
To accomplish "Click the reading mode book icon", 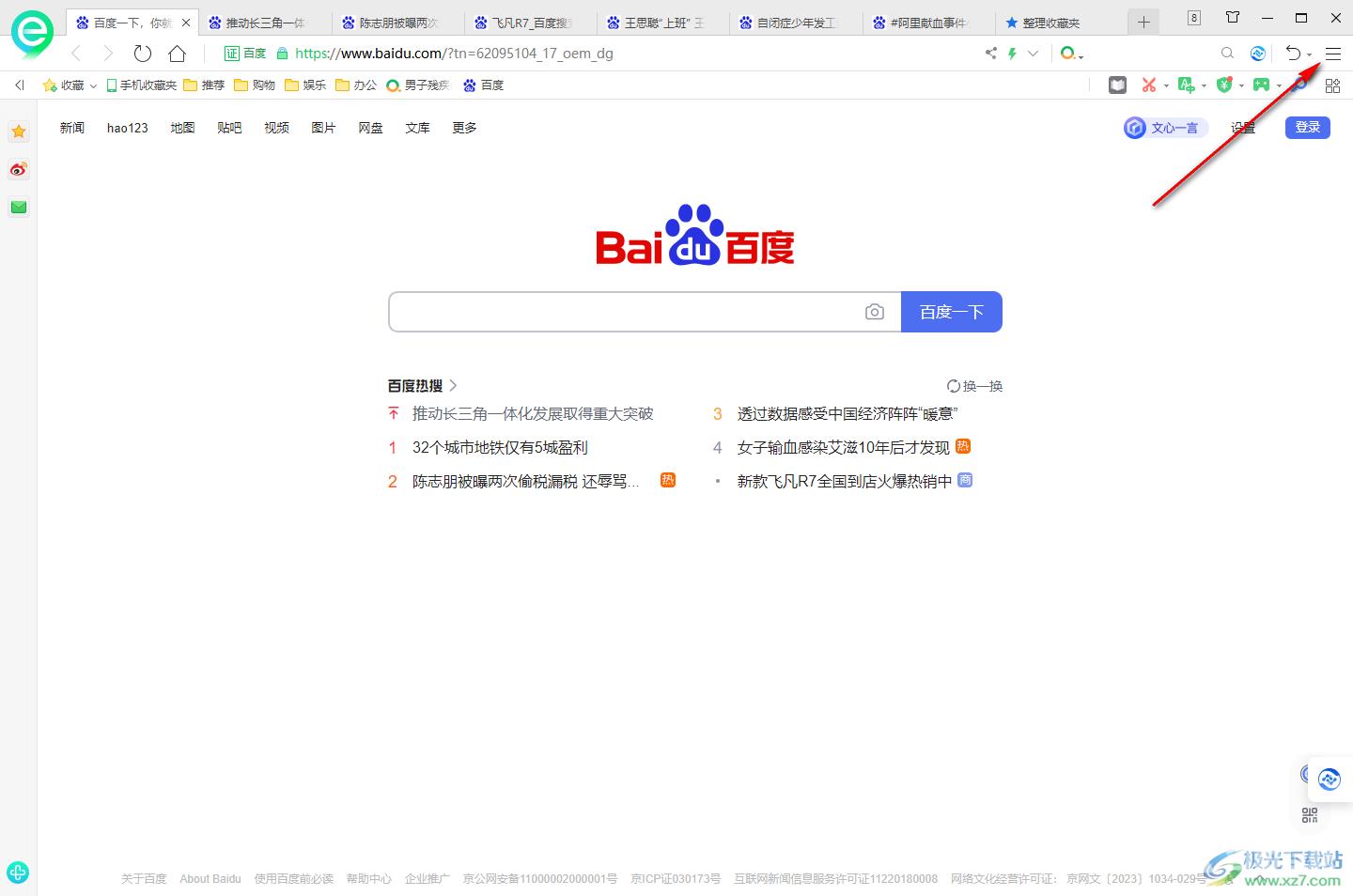I will (x=1117, y=85).
